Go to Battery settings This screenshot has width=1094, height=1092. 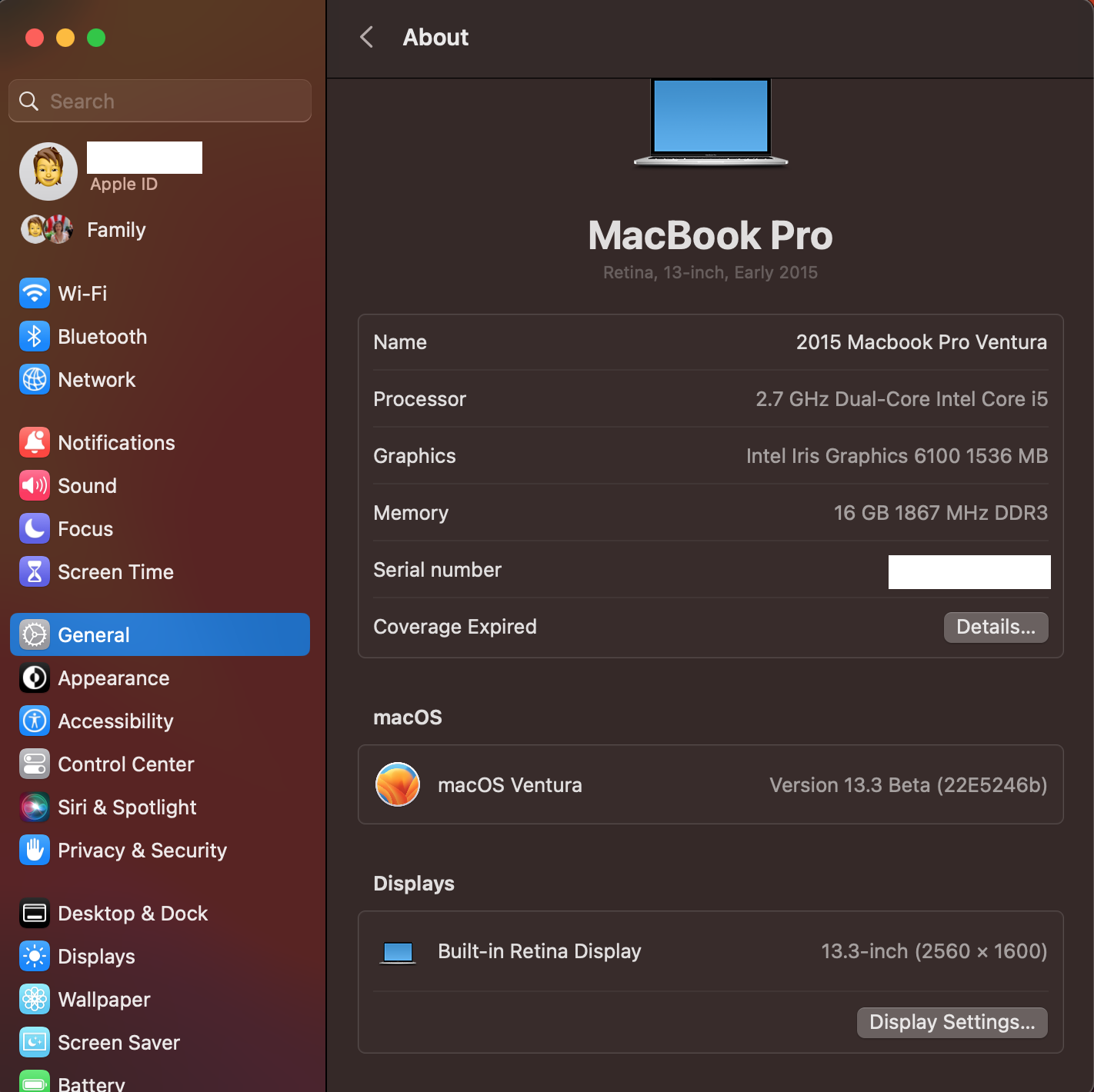coord(160,1080)
